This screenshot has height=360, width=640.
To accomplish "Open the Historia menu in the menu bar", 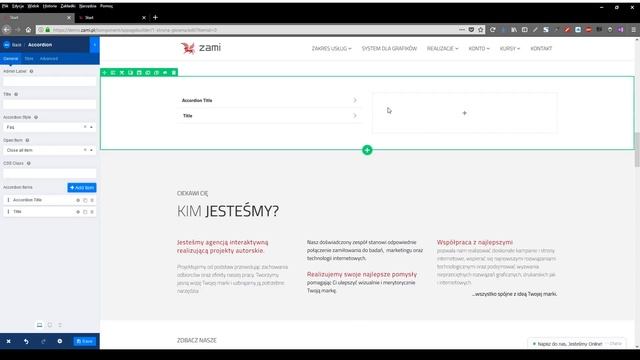I will pos(50,6).
